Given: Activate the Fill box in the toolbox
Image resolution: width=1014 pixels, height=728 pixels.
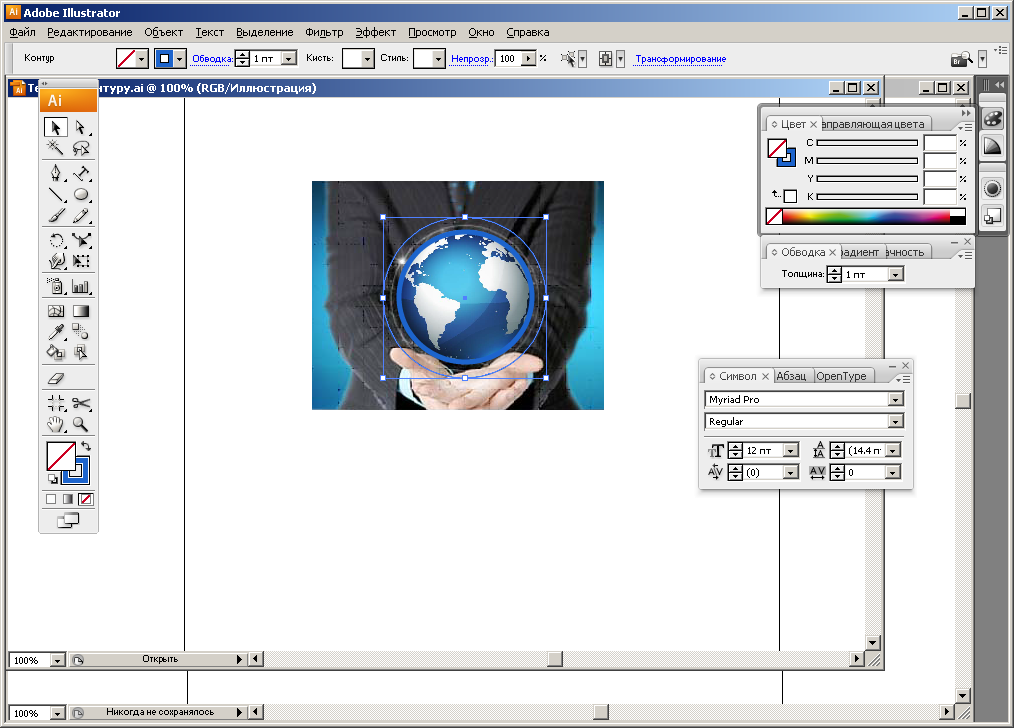Looking at the screenshot, I should point(61,456).
